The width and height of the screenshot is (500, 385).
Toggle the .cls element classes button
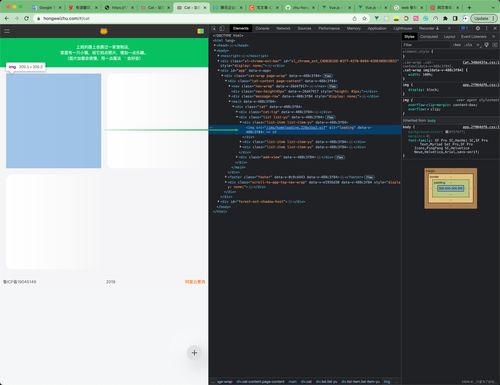tap(469, 45)
